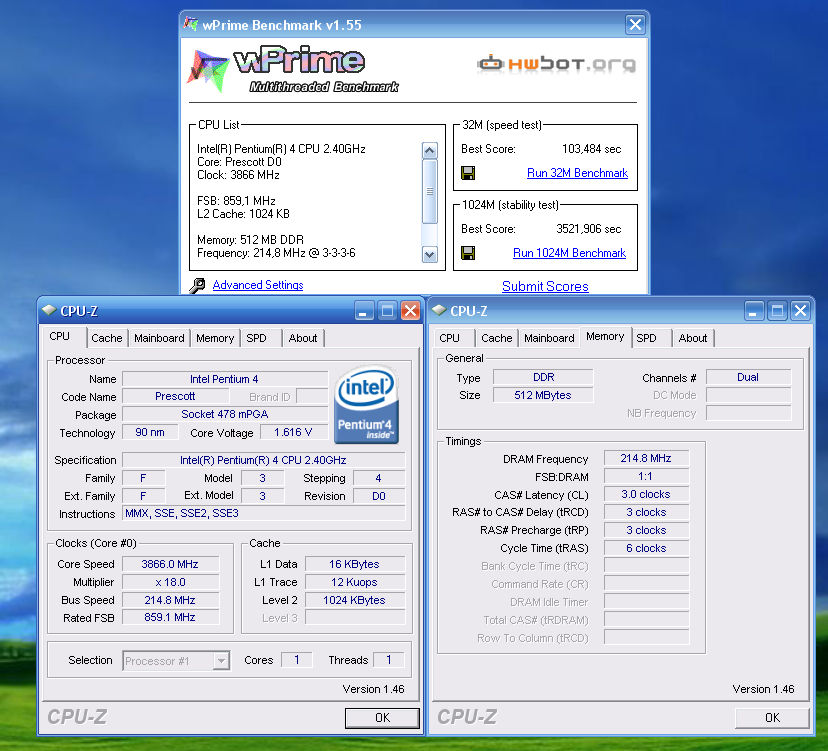
Task: Click the memory Type value DDR
Action: pyautogui.click(x=543, y=377)
